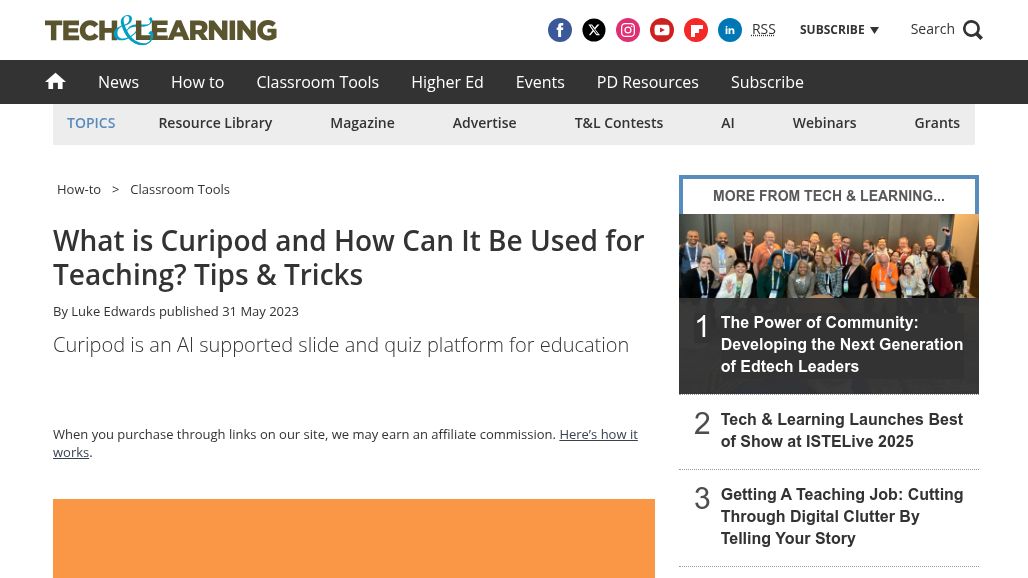1028x578 pixels.
Task: Click the How-to breadcrumb link
Action: 79,189
